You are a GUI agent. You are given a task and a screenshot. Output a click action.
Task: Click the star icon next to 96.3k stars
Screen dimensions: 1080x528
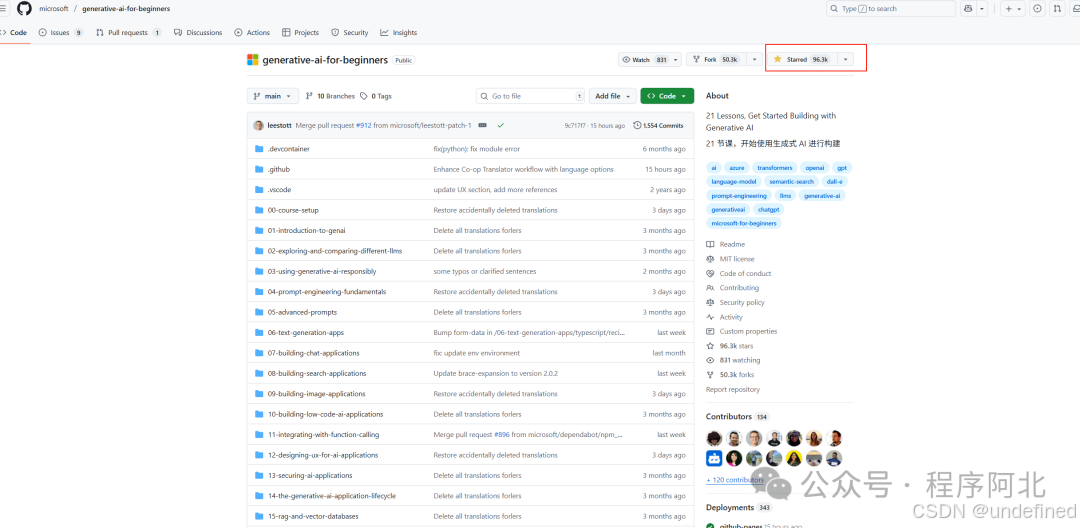pos(710,346)
